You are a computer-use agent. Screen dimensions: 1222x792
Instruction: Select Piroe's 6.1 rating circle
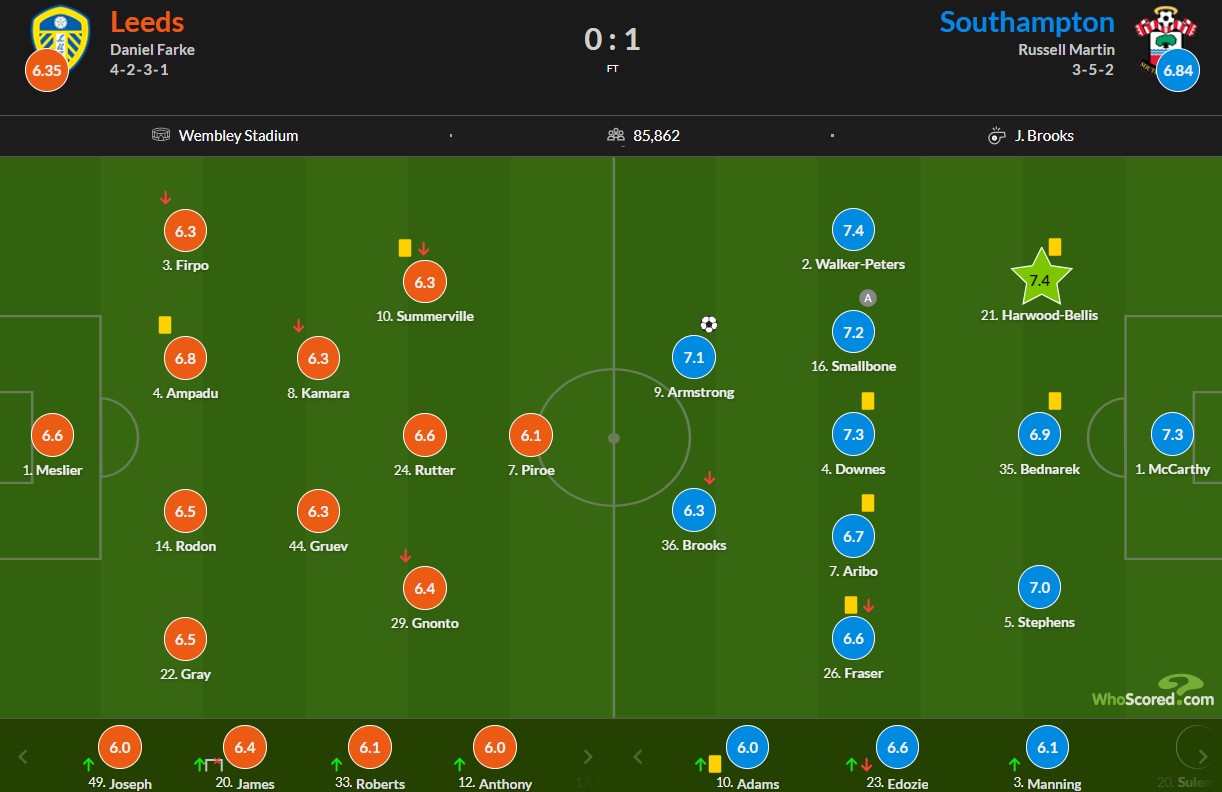(530, 436)
